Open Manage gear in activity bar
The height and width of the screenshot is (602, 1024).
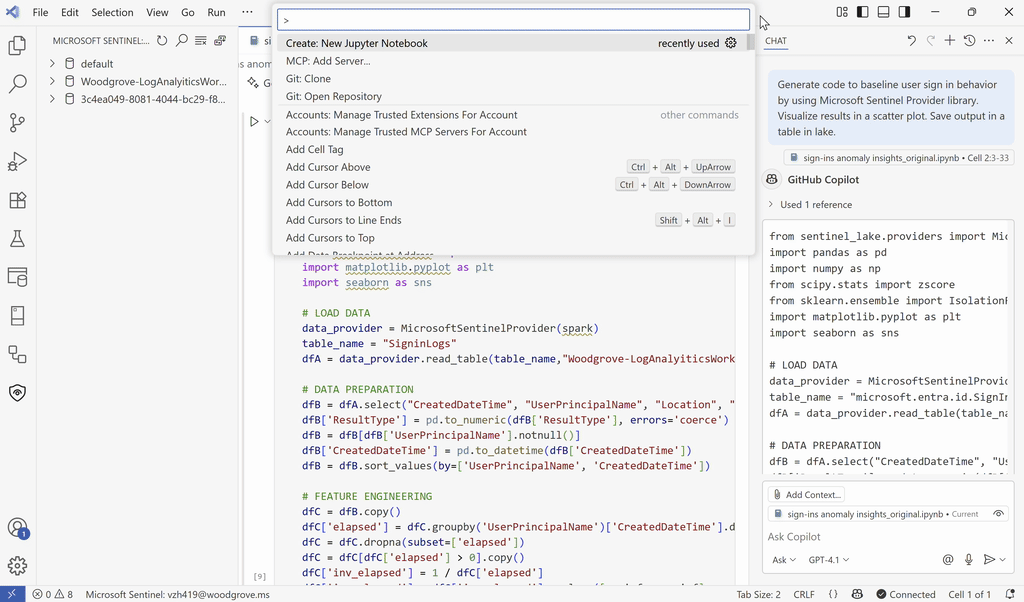click(x=18, y=565)
